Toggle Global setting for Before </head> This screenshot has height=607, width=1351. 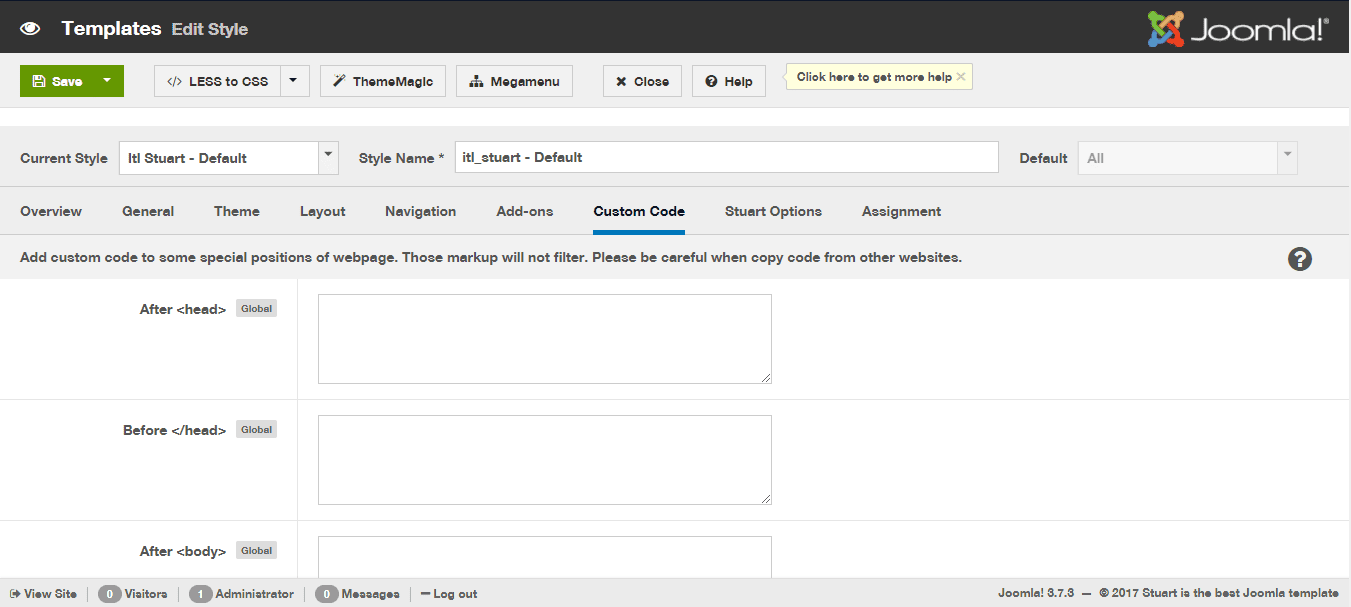point(256,429)
